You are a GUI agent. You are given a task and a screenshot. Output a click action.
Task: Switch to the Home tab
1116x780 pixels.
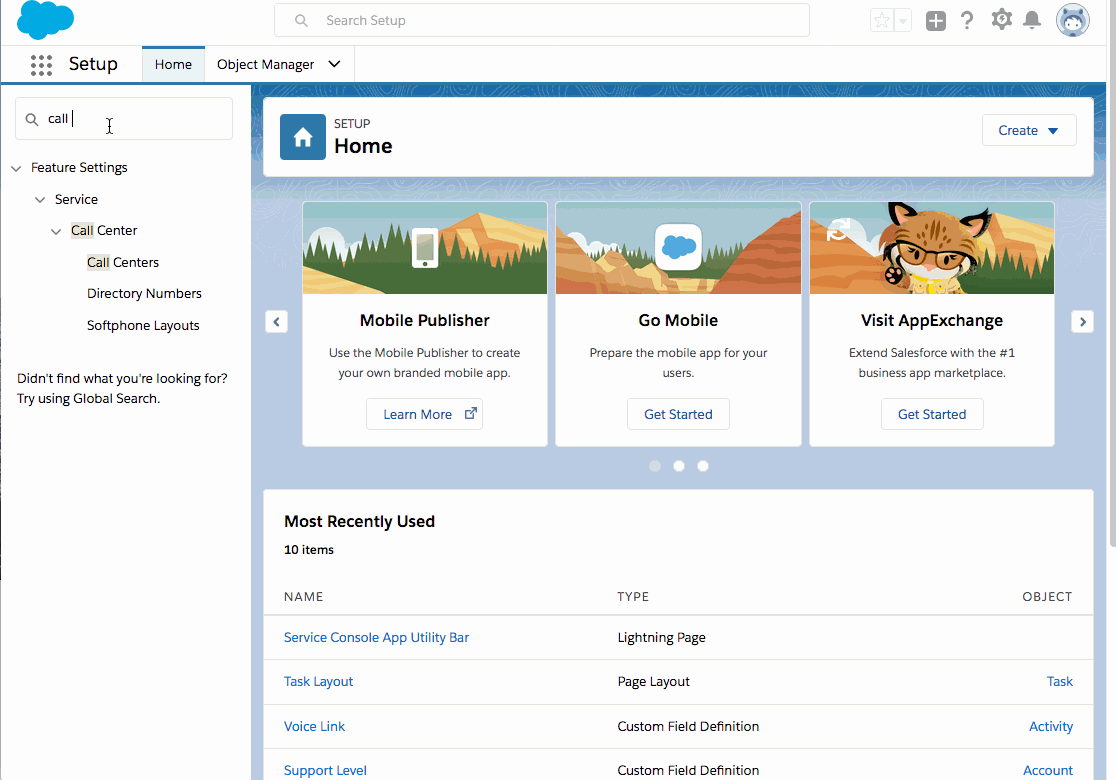click(x=173, y=64)
